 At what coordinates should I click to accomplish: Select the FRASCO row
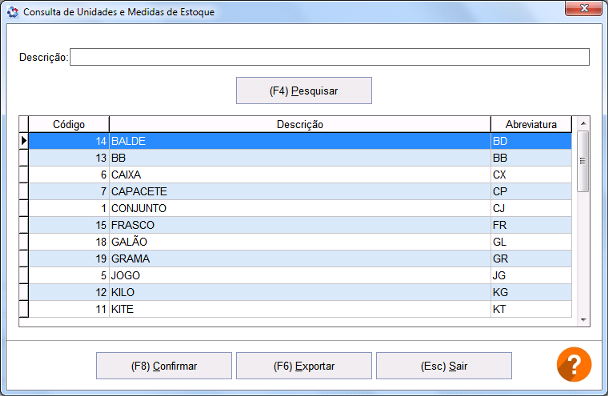(300, 225)
